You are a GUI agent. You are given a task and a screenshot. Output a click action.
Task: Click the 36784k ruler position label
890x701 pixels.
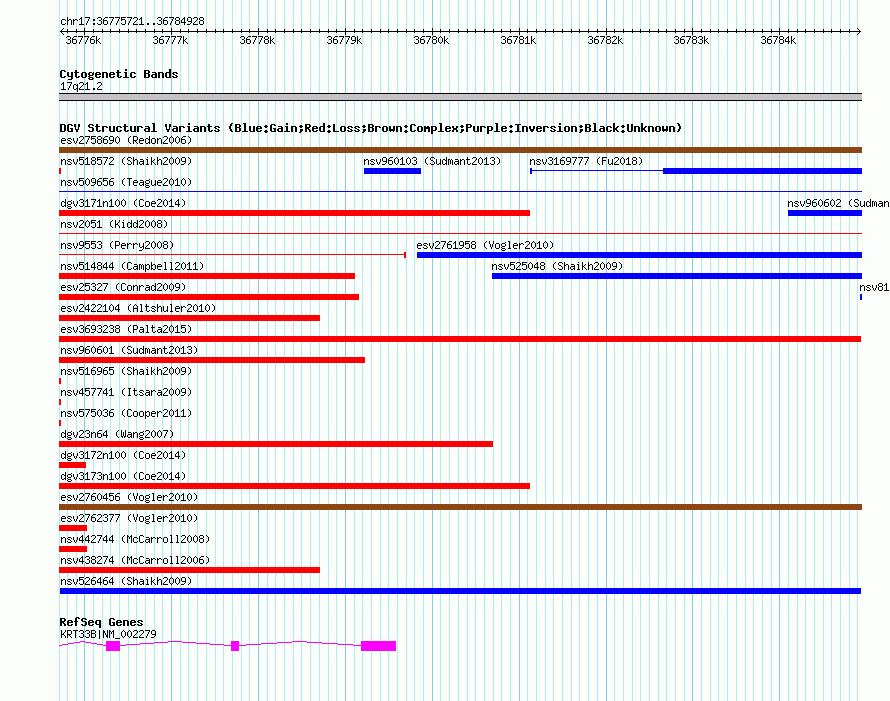(x=778, y=40)
